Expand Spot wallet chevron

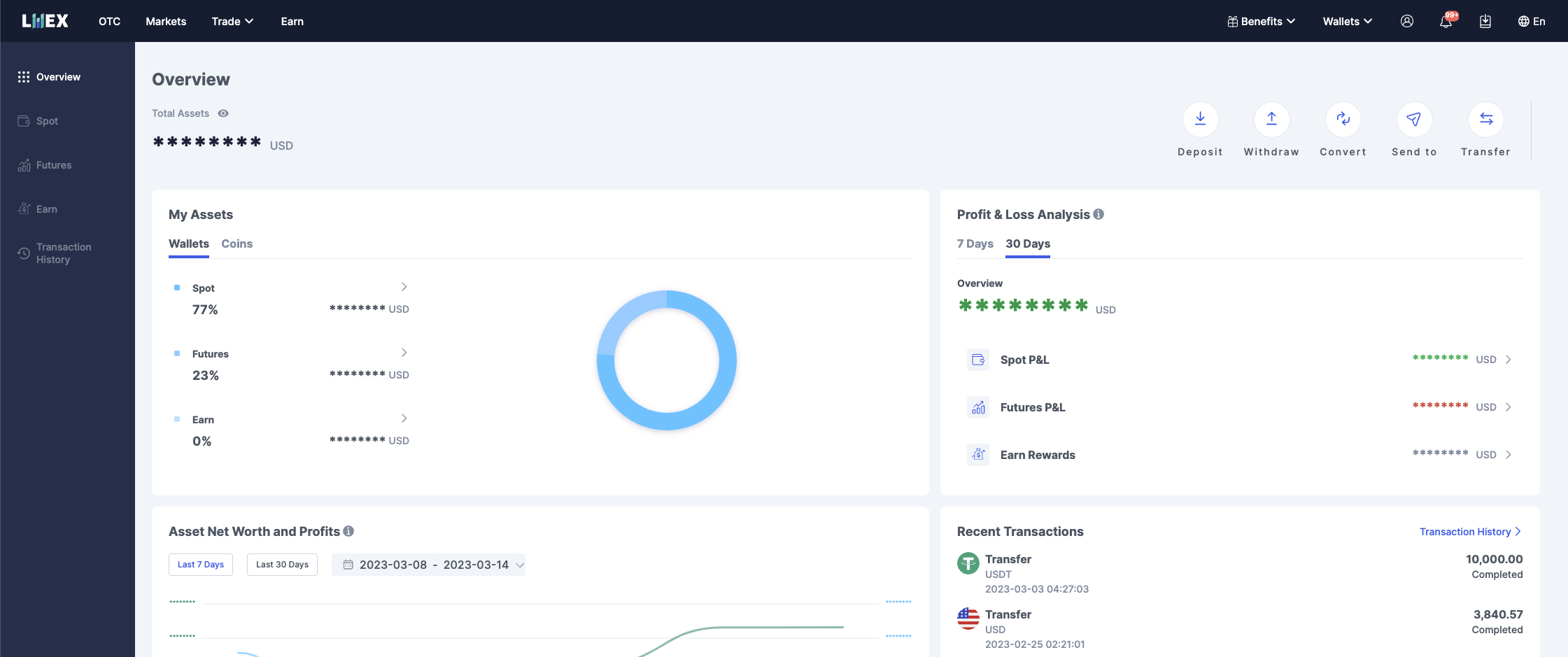coord(404,287)
